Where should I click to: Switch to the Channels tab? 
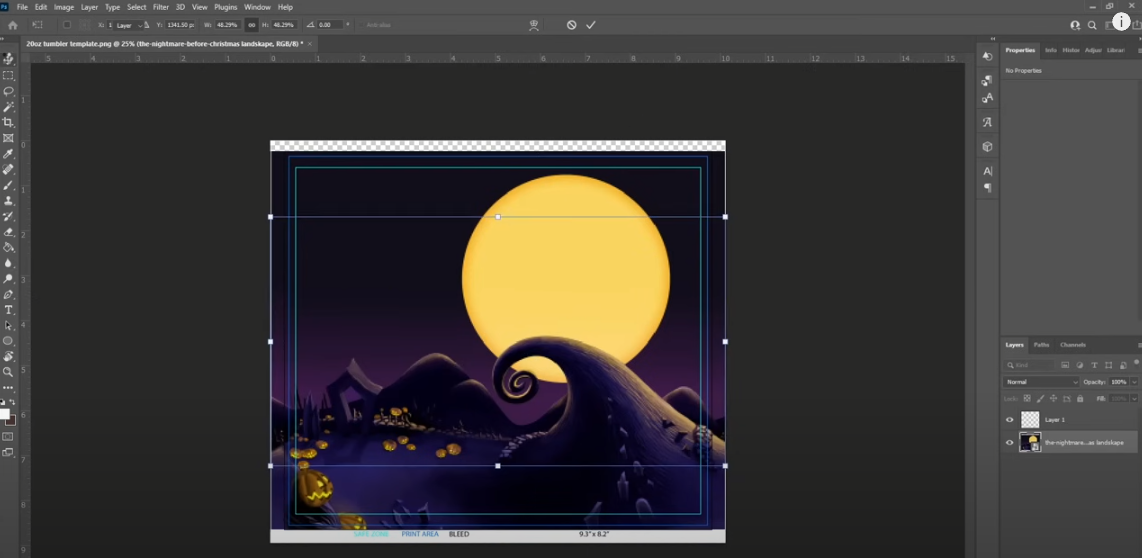pyautogui.click(x=1072, y=345)
